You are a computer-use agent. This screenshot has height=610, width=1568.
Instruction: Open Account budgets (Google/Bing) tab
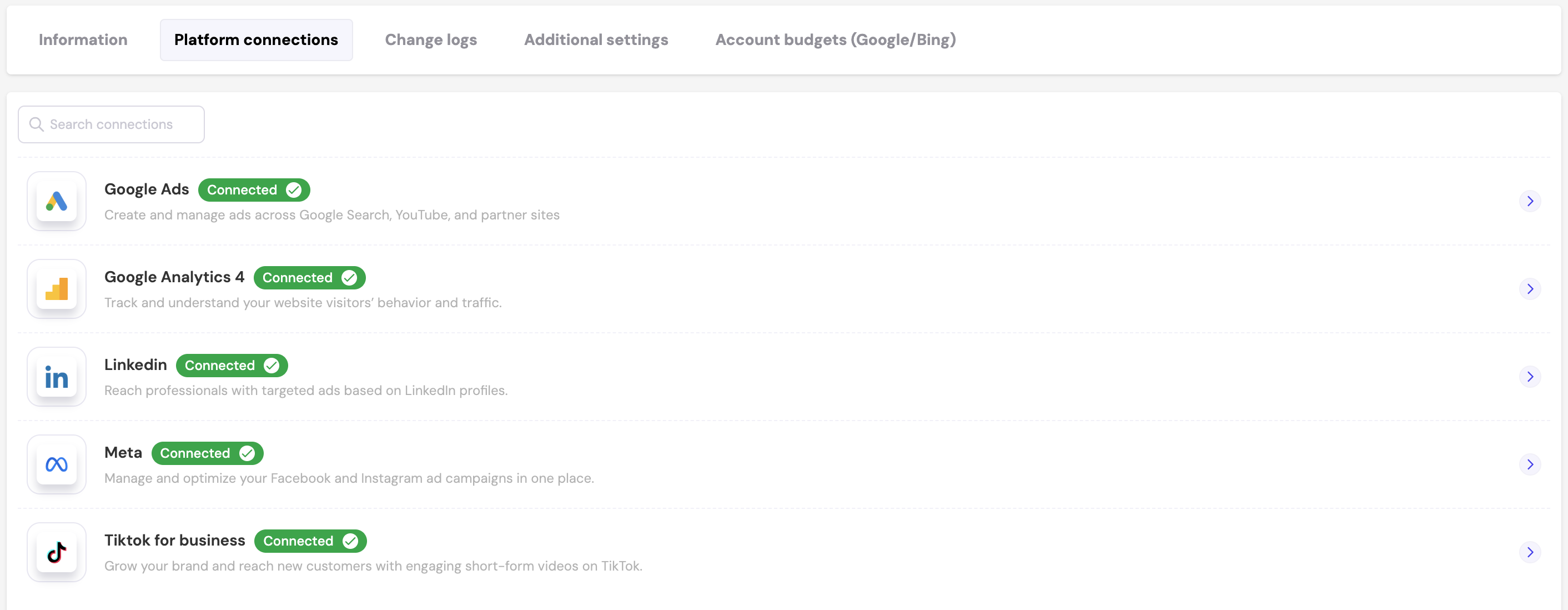coord(835,40)
